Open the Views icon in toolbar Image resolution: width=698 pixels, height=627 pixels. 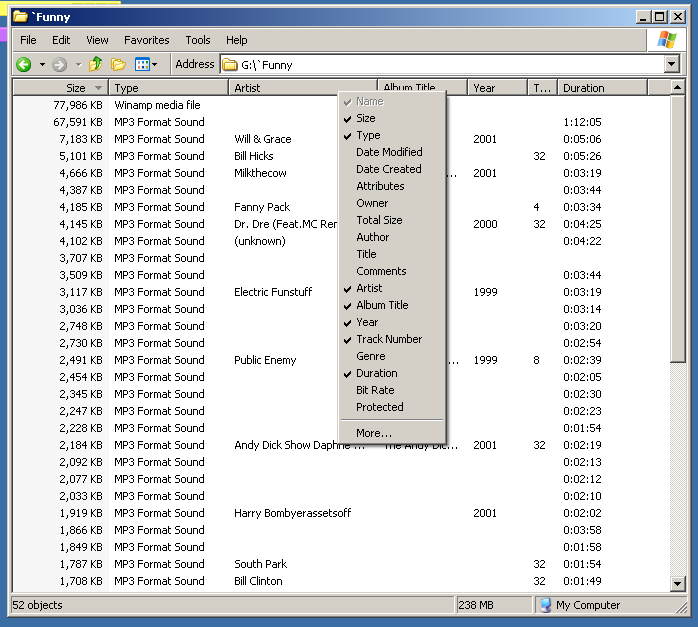(142, 64)
